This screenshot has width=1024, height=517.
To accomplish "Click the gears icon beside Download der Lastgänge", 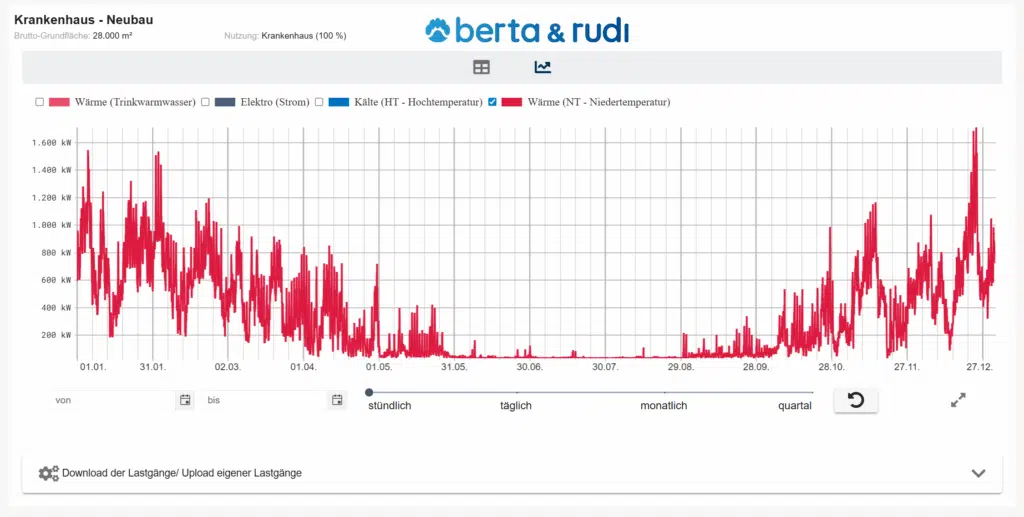I will click(48, 473).
